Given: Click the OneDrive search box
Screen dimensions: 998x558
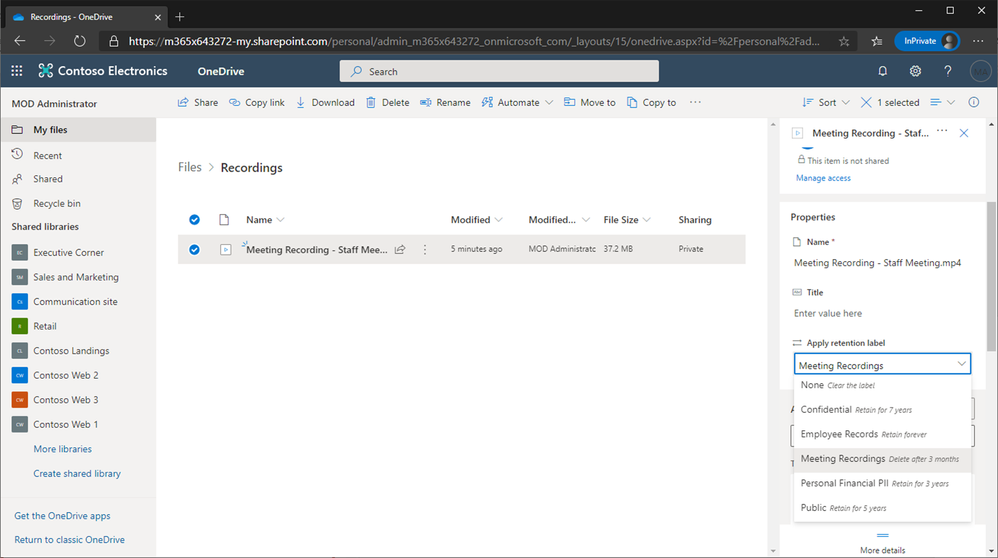Looking at the screenshot, I should [x=499, y=71].
